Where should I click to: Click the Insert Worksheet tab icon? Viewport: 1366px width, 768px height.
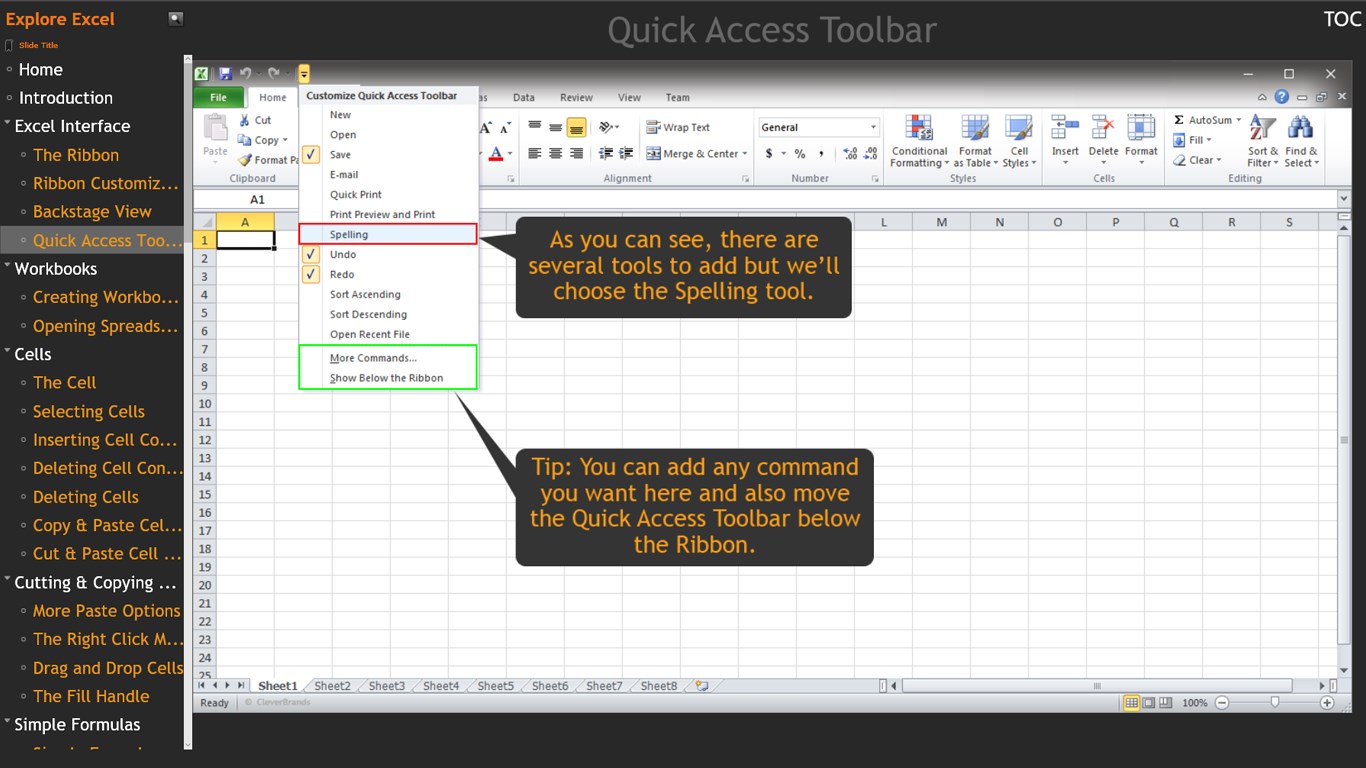702,686
